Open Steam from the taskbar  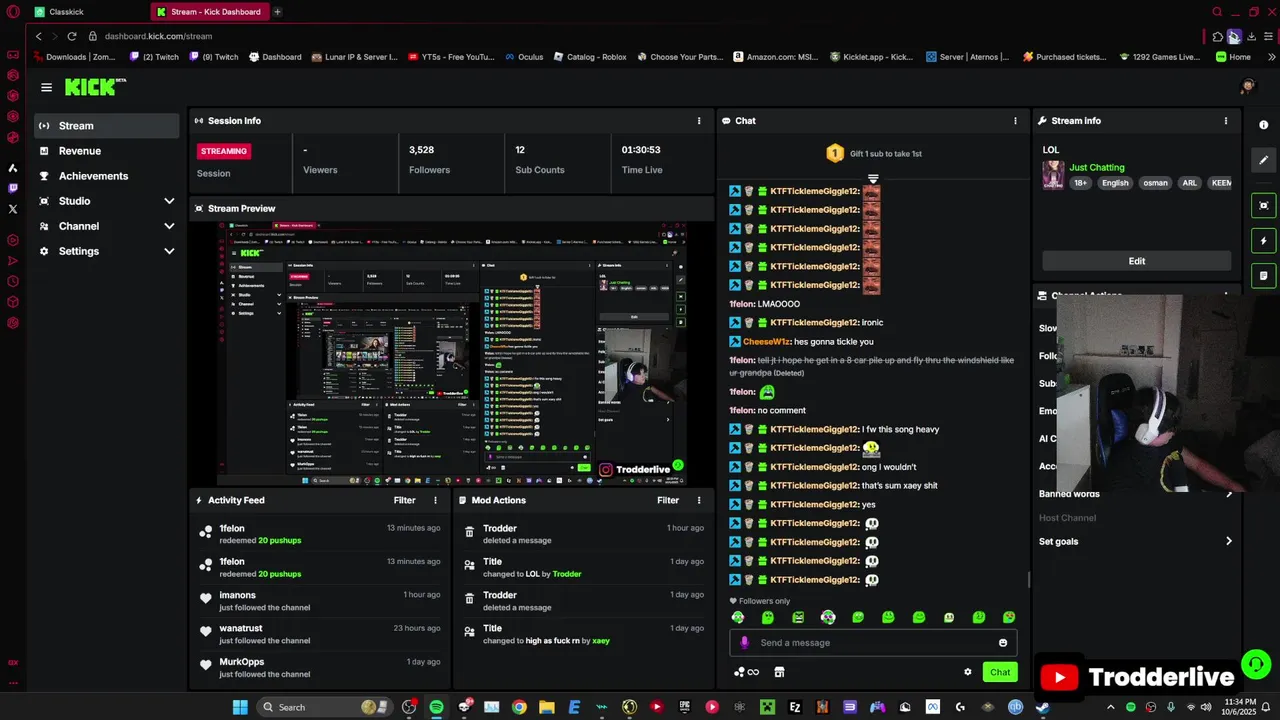[1043, 707]
